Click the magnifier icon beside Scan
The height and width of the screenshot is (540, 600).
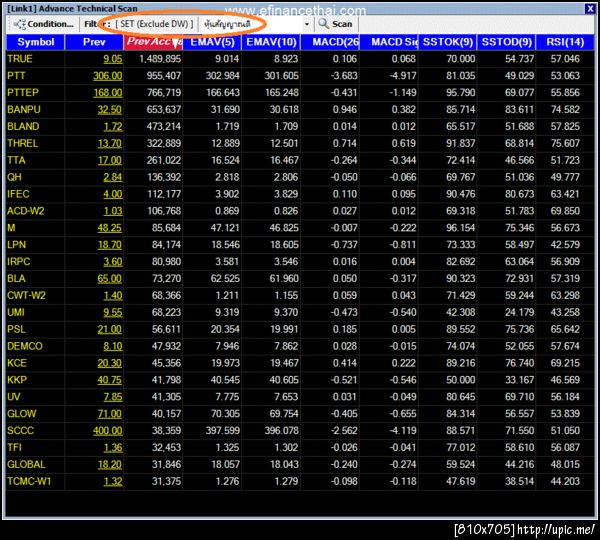coord(323,24)
